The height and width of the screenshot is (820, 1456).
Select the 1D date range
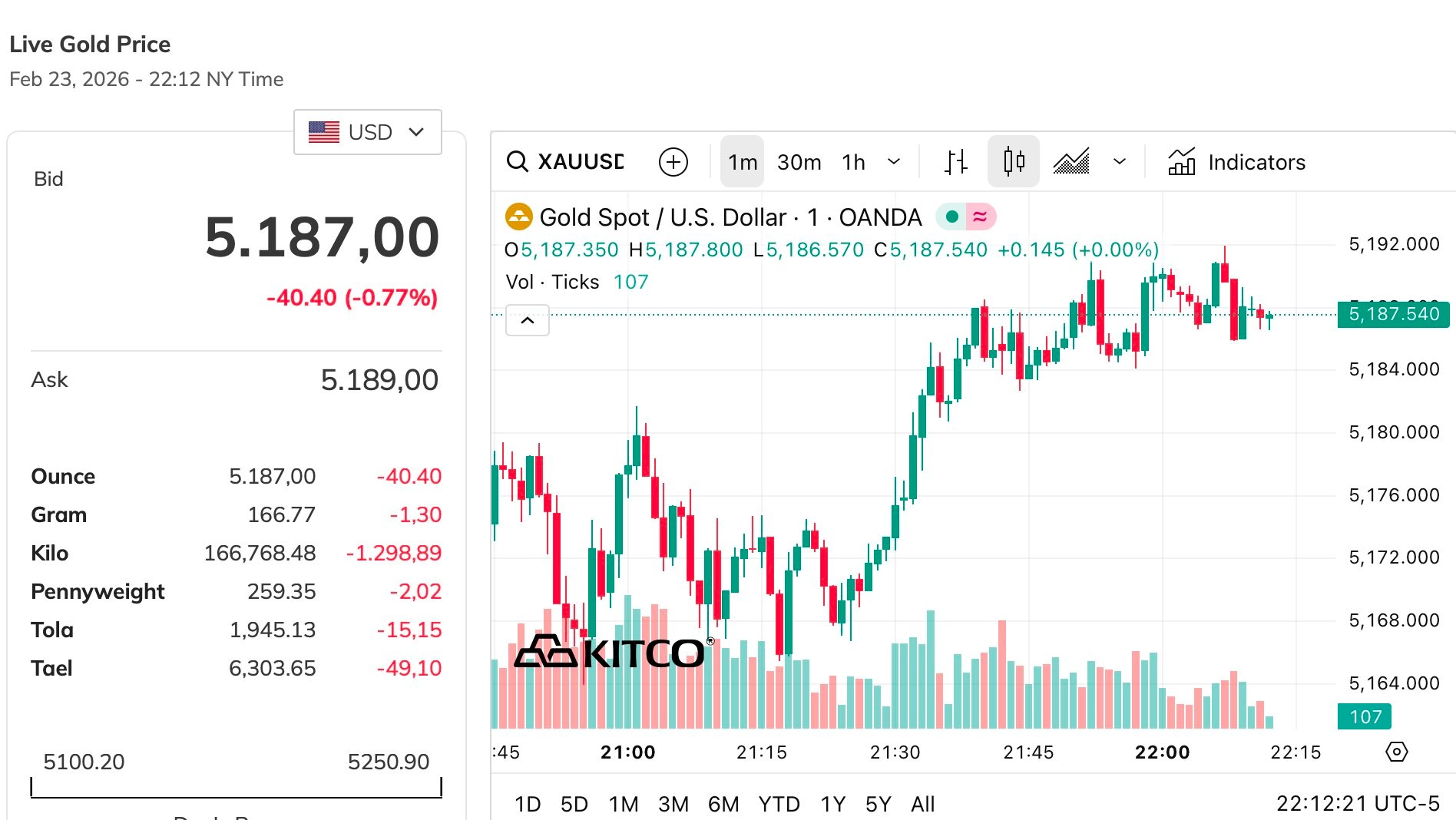coord(528,804)
